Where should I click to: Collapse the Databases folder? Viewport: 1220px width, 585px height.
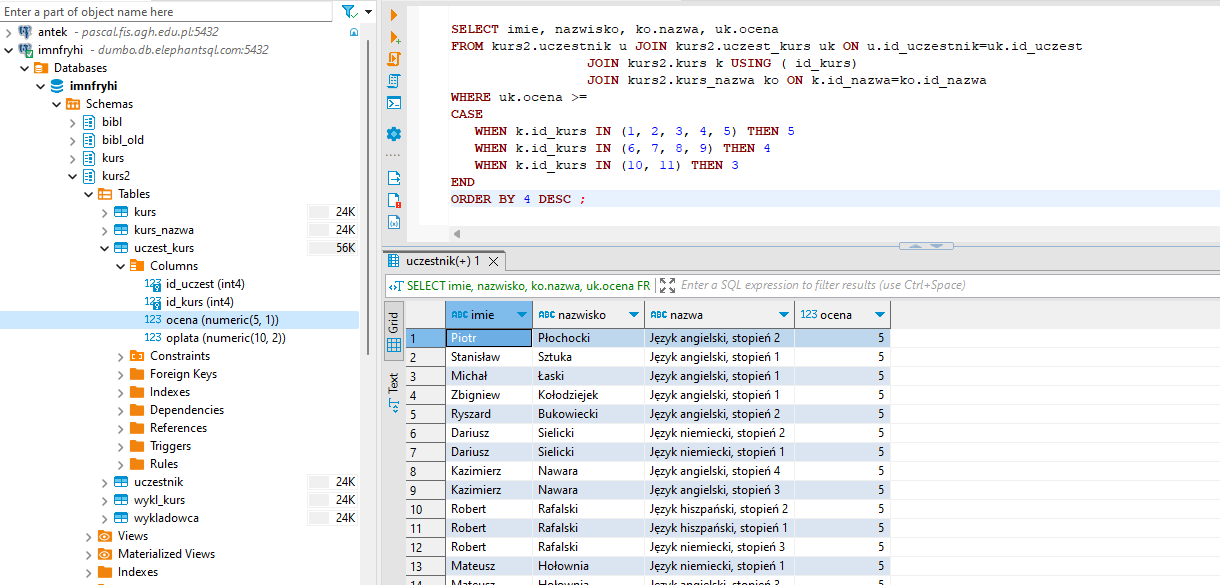pyautogui.click(x=25, y=68)
